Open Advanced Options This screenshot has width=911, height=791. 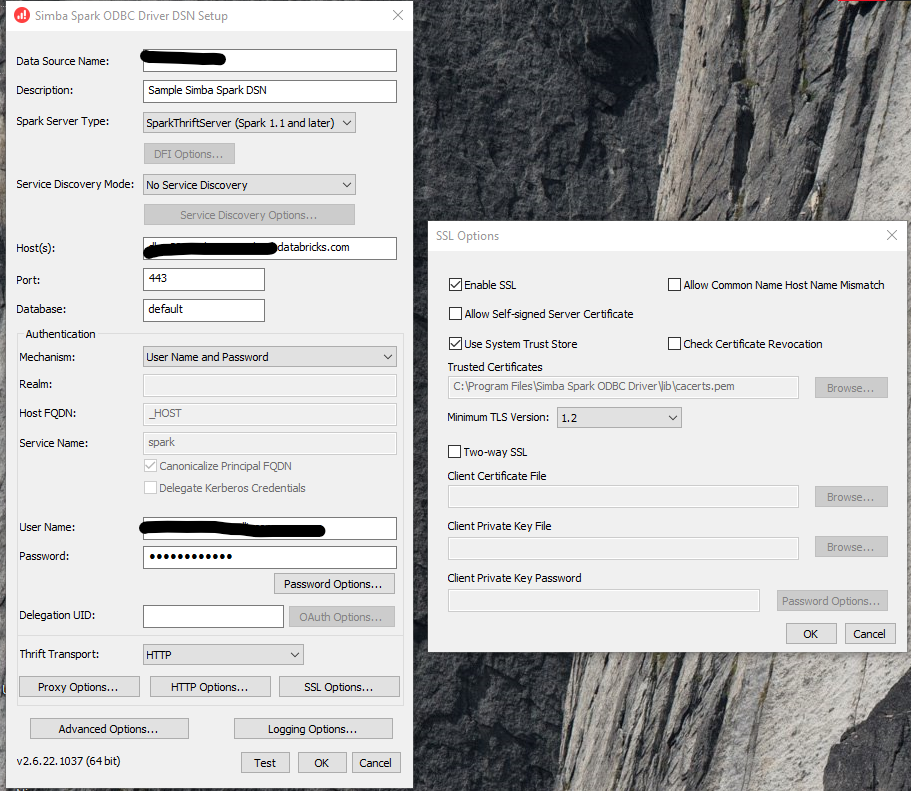(x=108, y=728)
